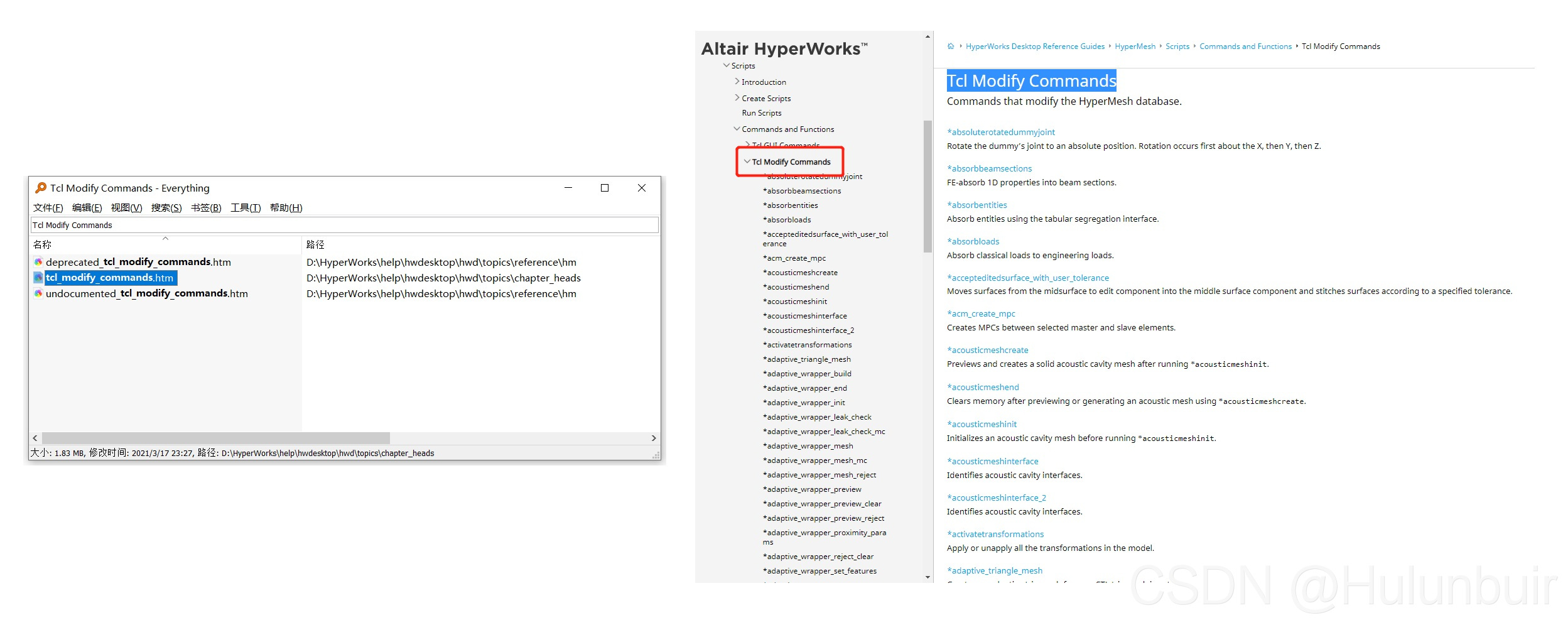The width and height of the screenshot is (1568, 620).
Task: Collapse Commands and Functions tree node
Action: click(737, 129)
